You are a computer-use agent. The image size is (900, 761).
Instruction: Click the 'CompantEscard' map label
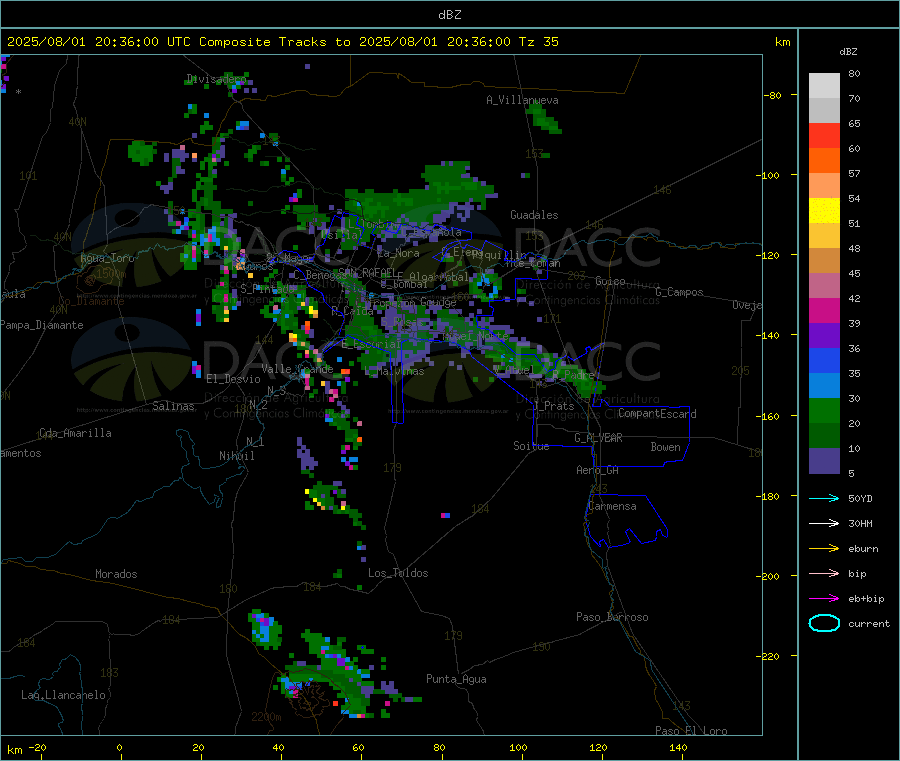[x=657, y=413]
